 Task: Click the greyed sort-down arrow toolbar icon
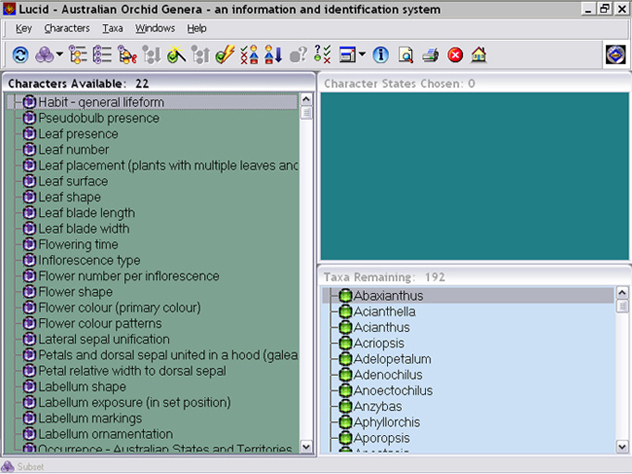coord(152,55)
